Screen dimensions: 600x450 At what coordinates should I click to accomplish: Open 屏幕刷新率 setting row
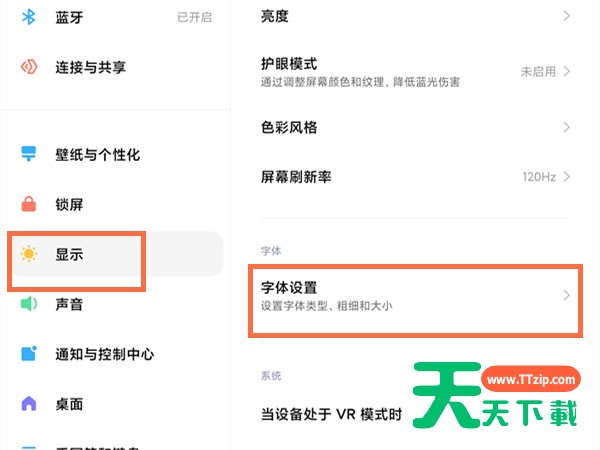click(415, 177)
